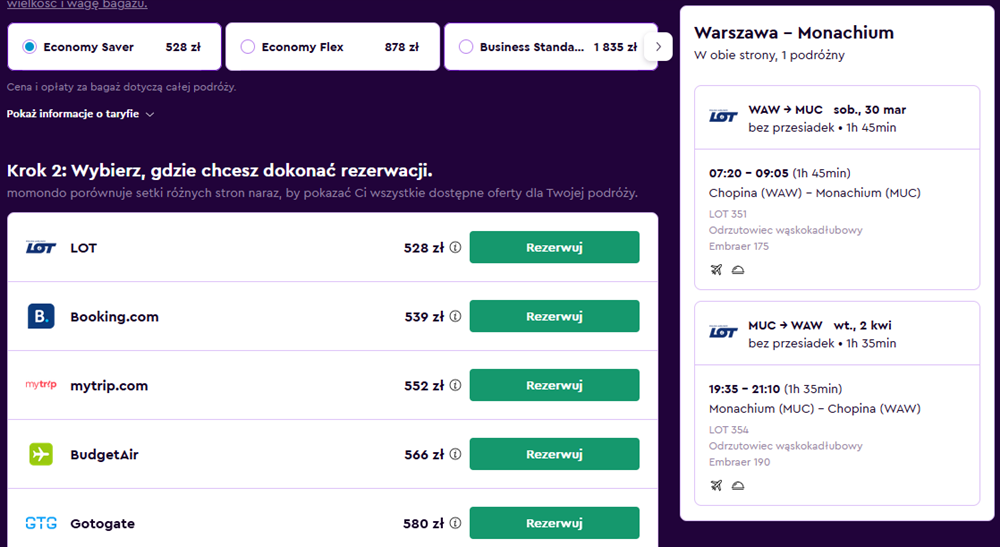The height and width of the screenshot is (547, 1000).
Task: Click the Booking.com logo icon
Action: coord(41,316)
